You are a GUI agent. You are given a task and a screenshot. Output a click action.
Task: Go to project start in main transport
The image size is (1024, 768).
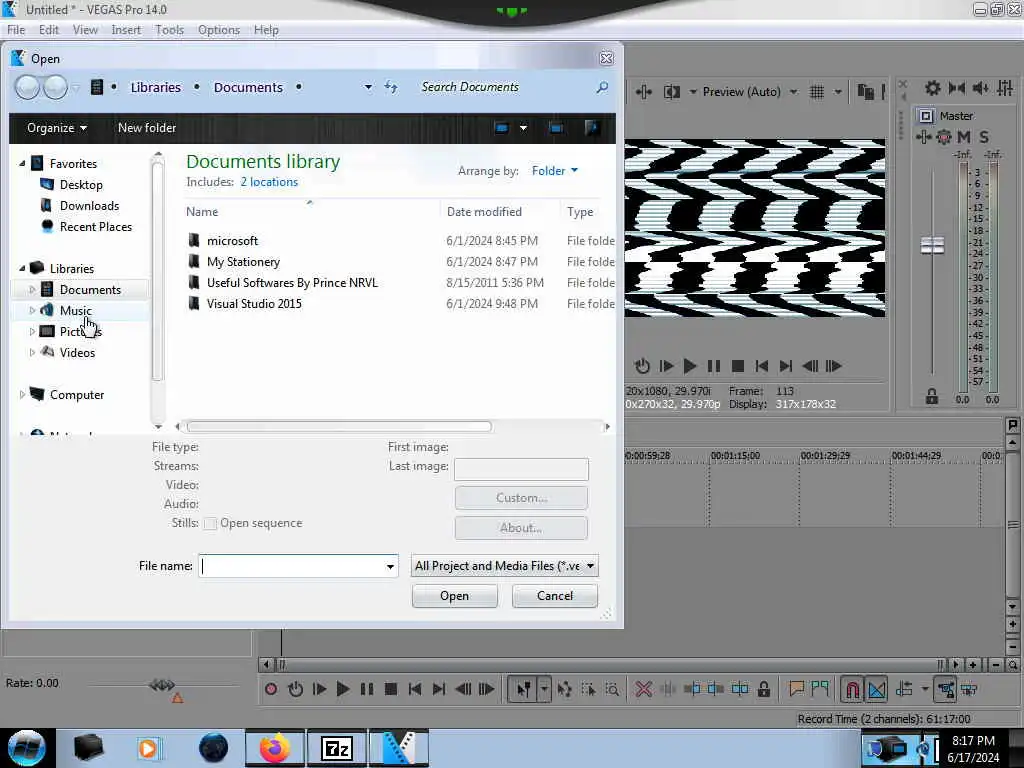414,689
